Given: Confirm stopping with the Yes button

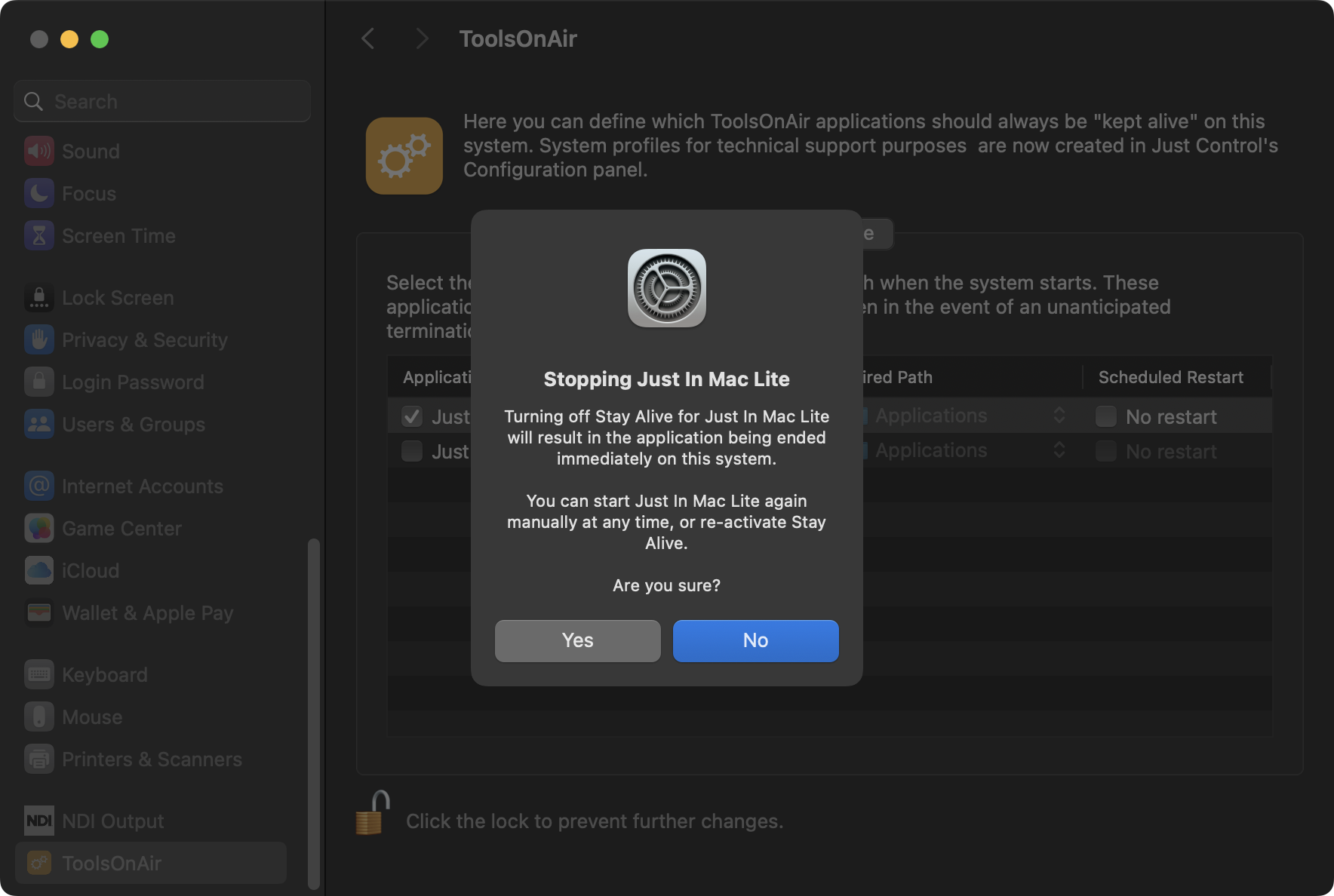Looking at the screenshot, I should (x=578, y=640).
